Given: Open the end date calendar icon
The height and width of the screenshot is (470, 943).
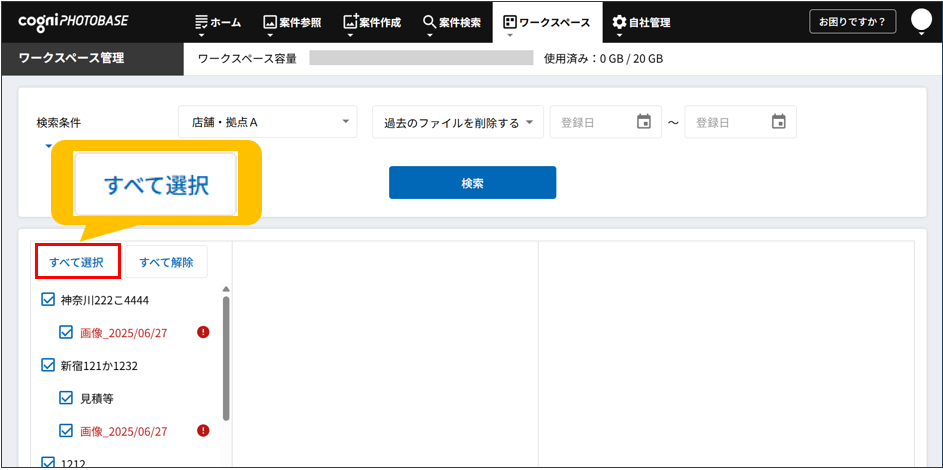Looking at the screenshot, I should pyautogui.click(x=778, y=122).
